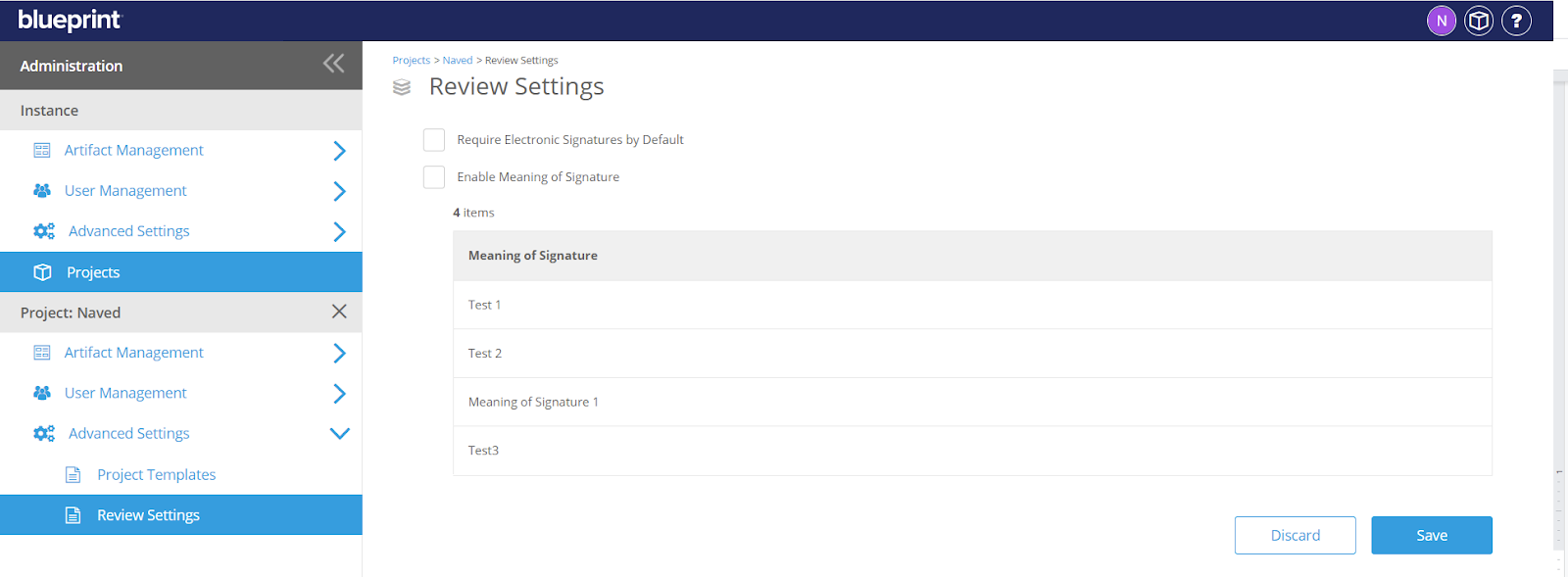This screenshot has height=577, width=1568.
Task: Expand Instance Artifact Management chevron
Action: click(x=339, y=151)
